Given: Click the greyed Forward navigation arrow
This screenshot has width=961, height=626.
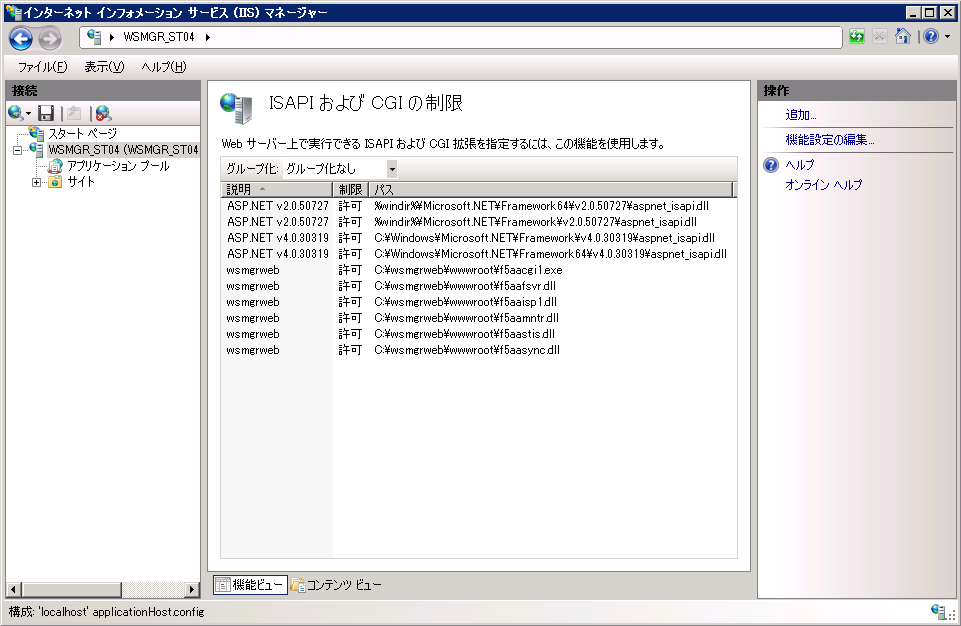Looking at the screenshot, I should (50, 39).
